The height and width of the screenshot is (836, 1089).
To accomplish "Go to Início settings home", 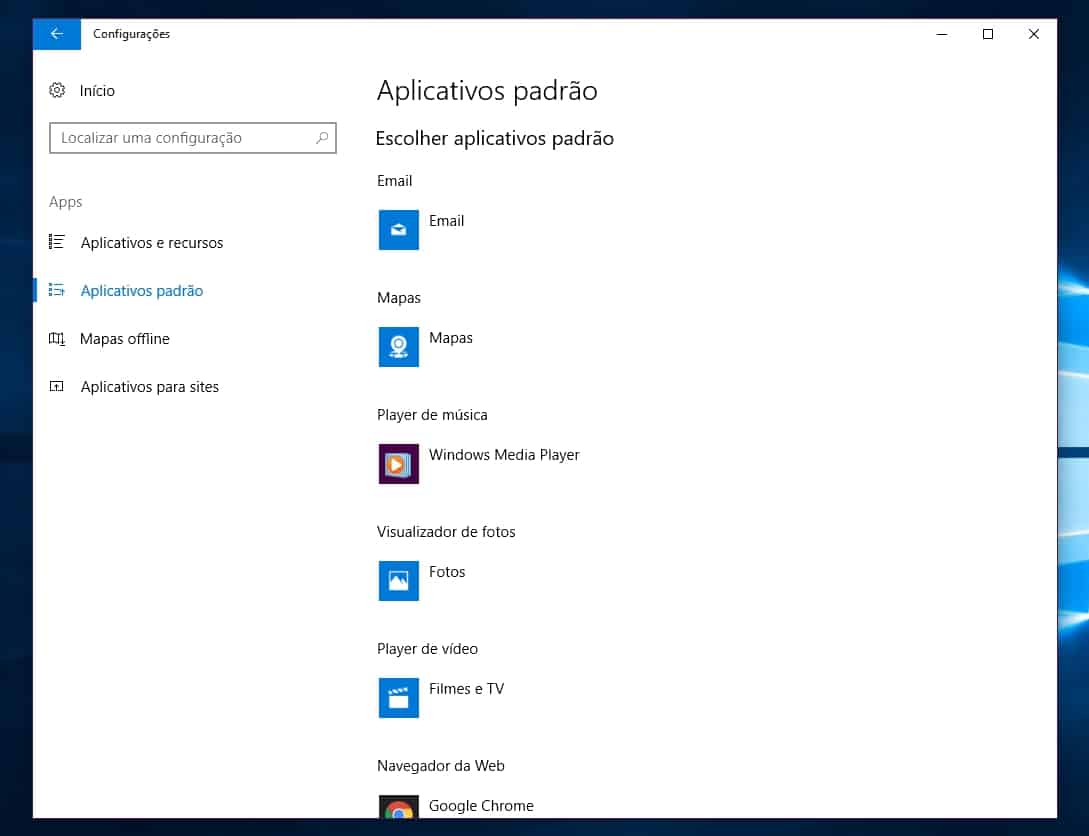I will [97, 91].
